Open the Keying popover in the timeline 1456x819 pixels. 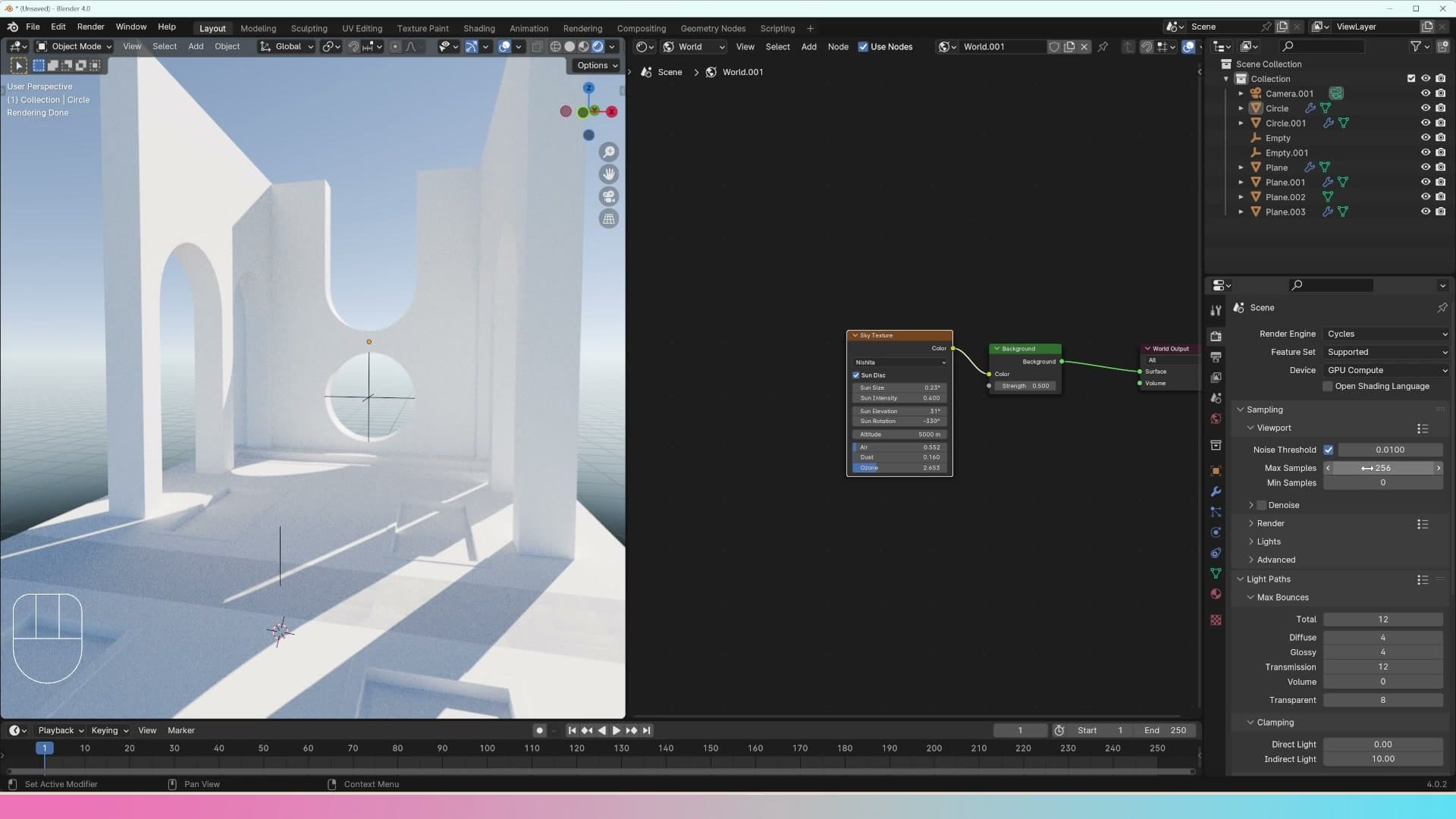click(x=109, y=730)
